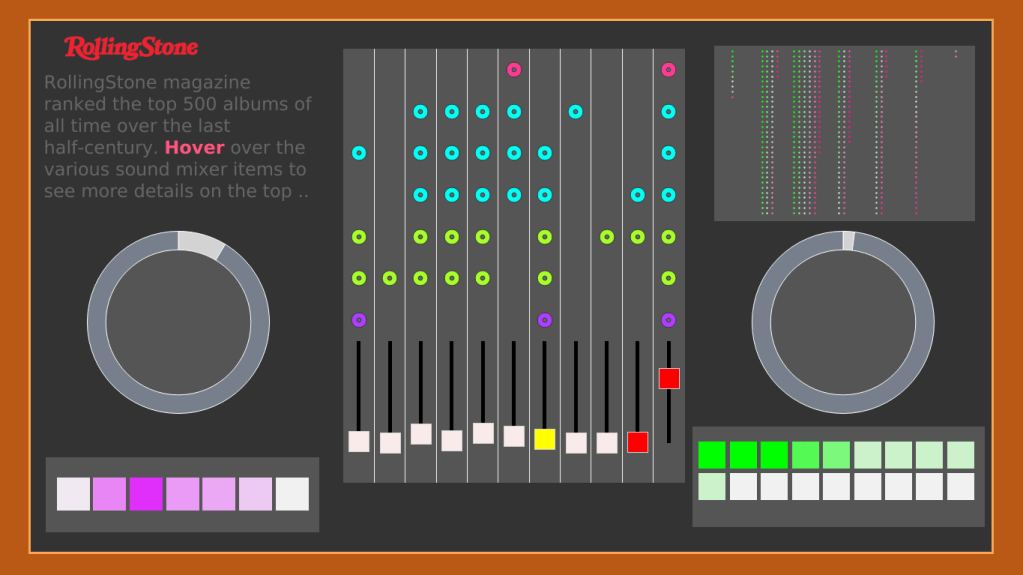Select the purple knob in the seventh channel
The image size is (1023, 575).
(545, 320)
